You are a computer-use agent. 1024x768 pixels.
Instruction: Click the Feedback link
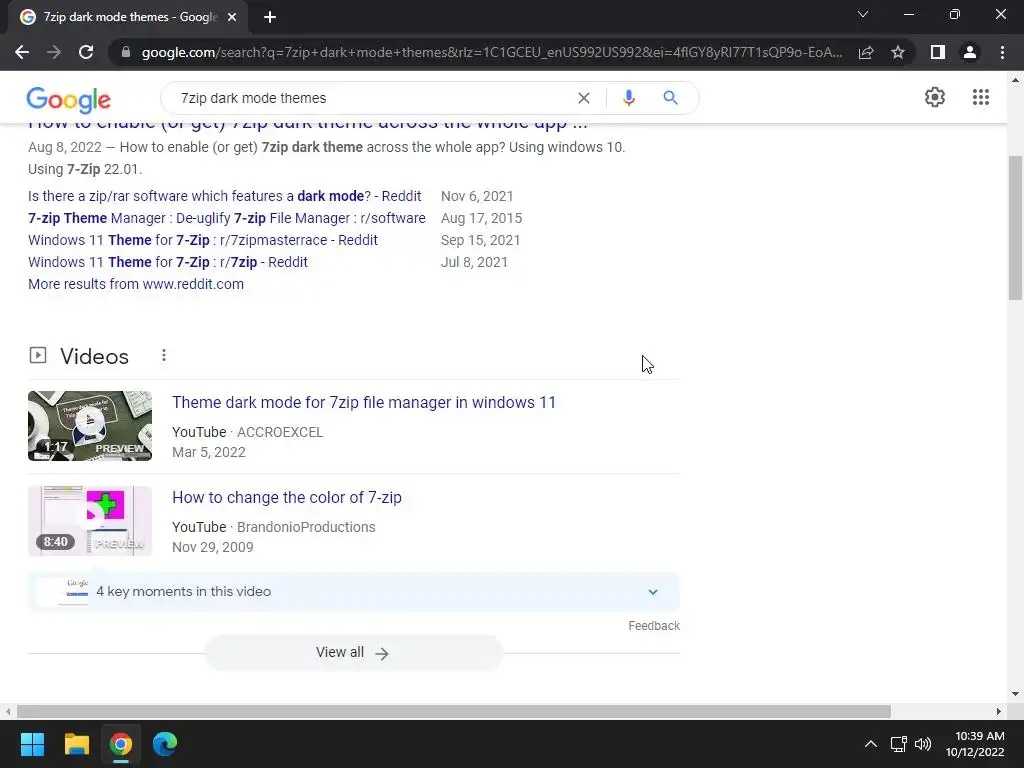click(654, 626)
